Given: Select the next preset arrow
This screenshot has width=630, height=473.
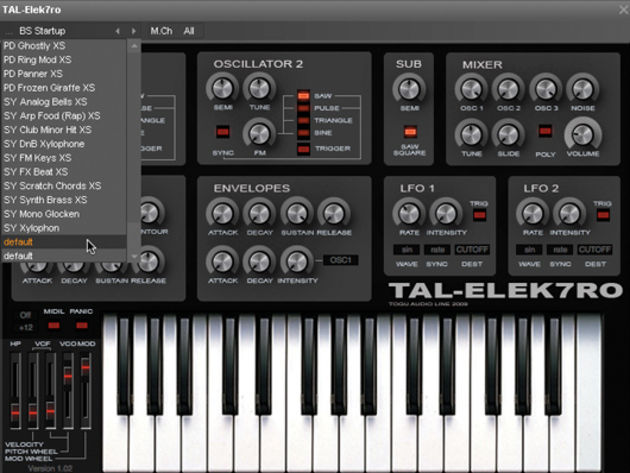Looking at the screenshot, I should pos(134,31).
